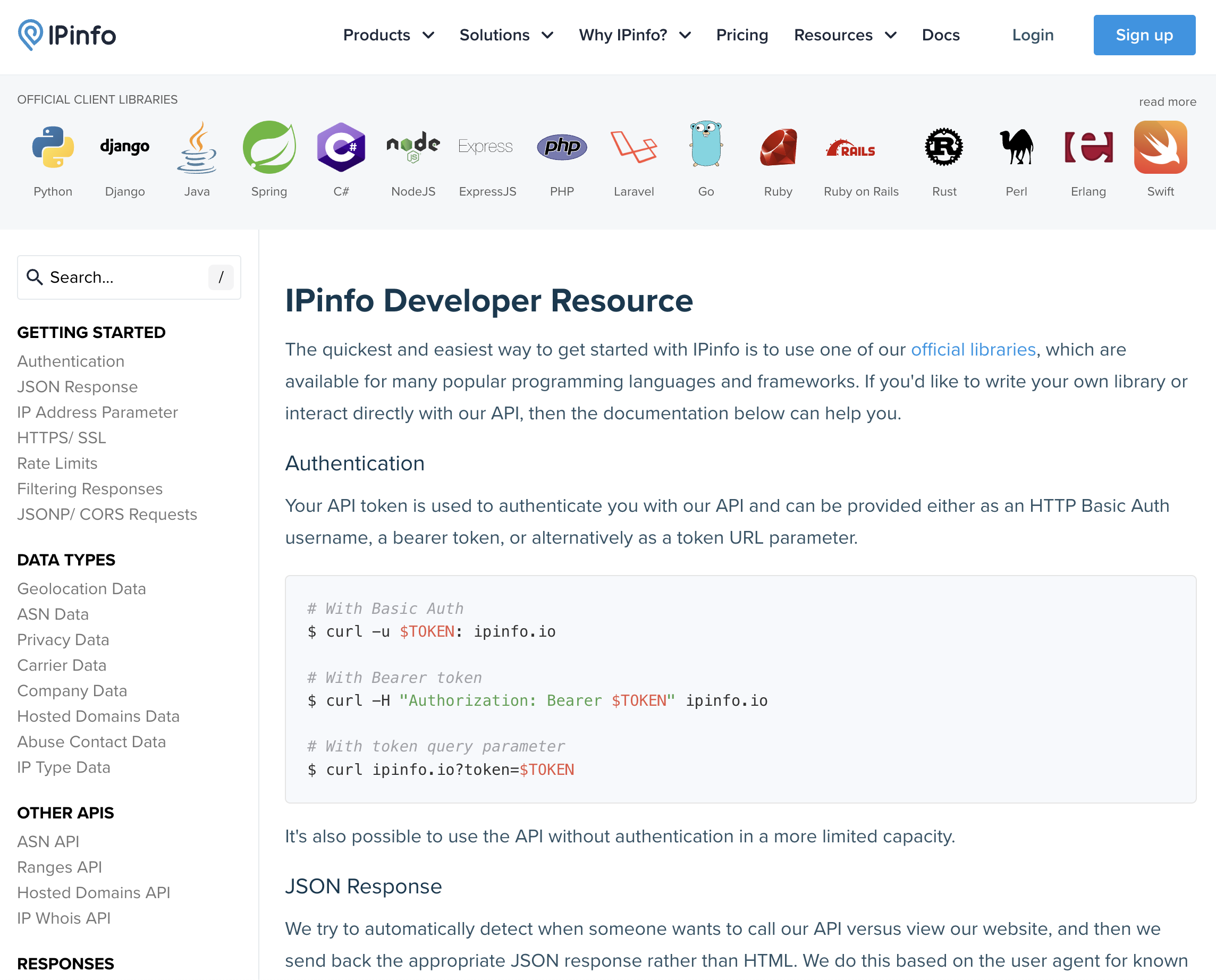Follow the official libraries link

pyautogui.click(x=973, y=350)
